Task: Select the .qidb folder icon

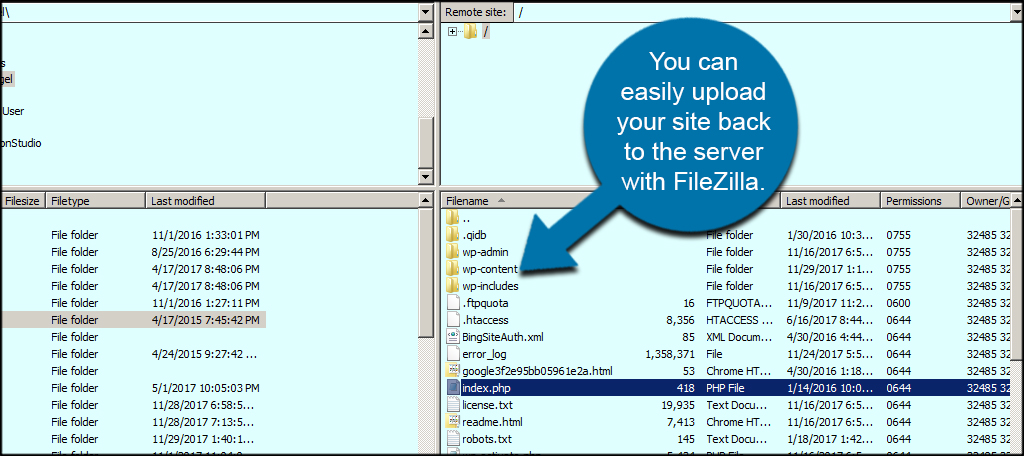Action: [453, 235]
